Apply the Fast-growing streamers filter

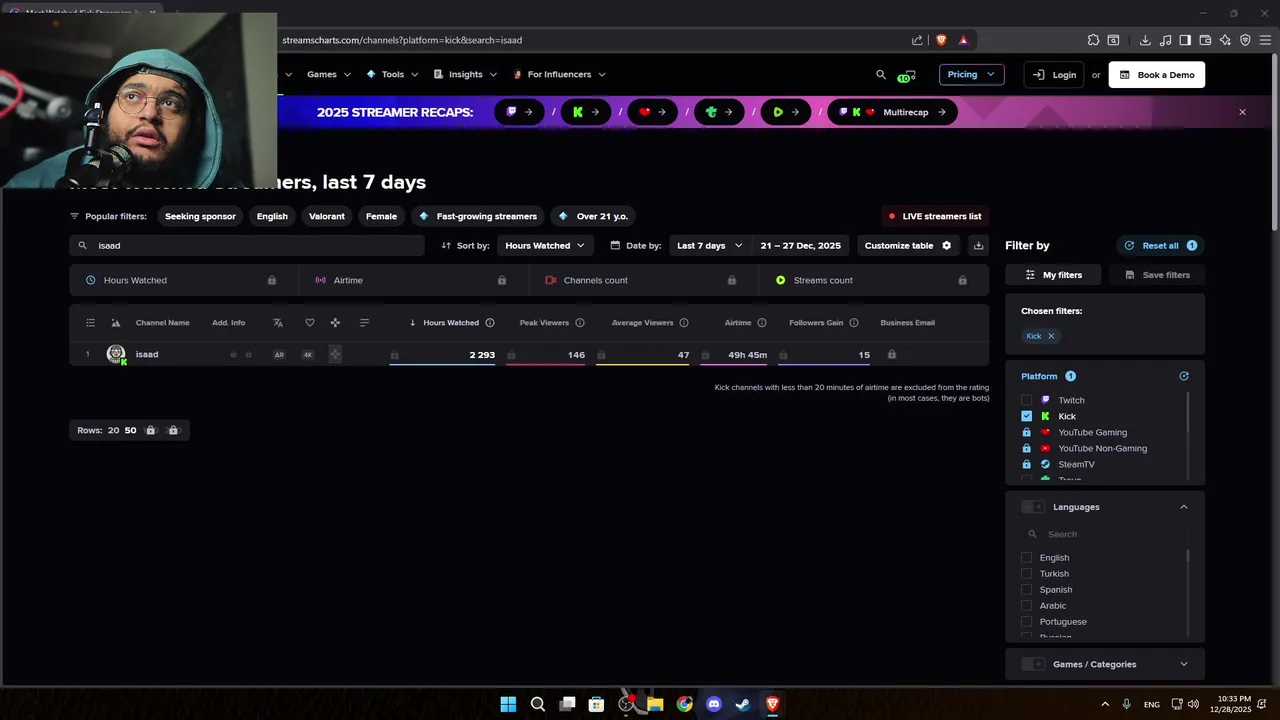coord(478,216)
